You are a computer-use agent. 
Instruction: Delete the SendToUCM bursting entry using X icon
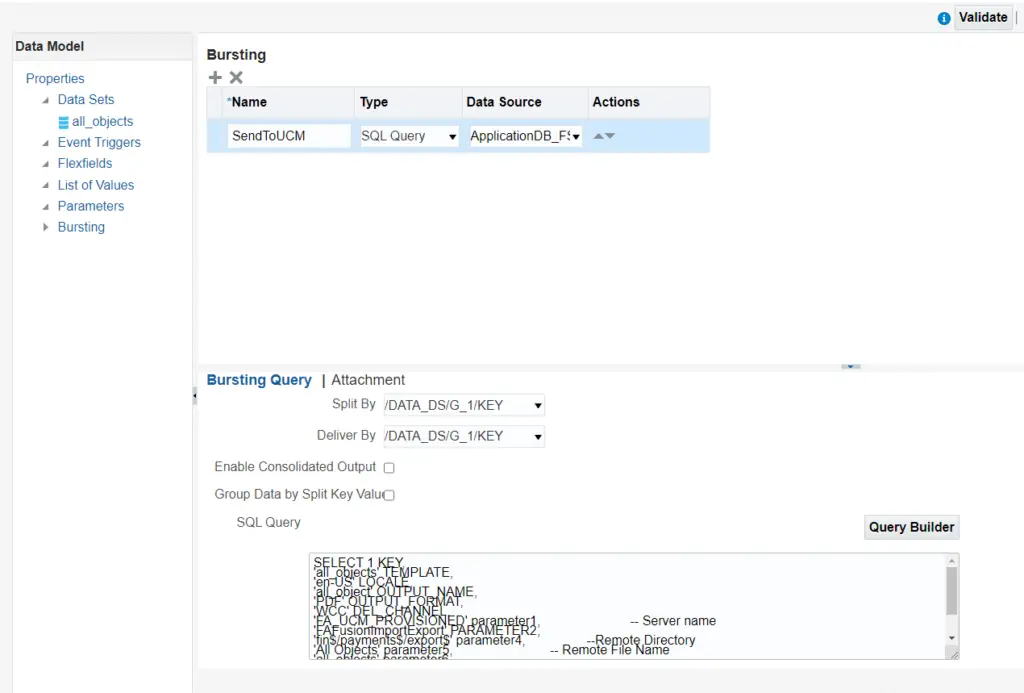pos(236,77)
